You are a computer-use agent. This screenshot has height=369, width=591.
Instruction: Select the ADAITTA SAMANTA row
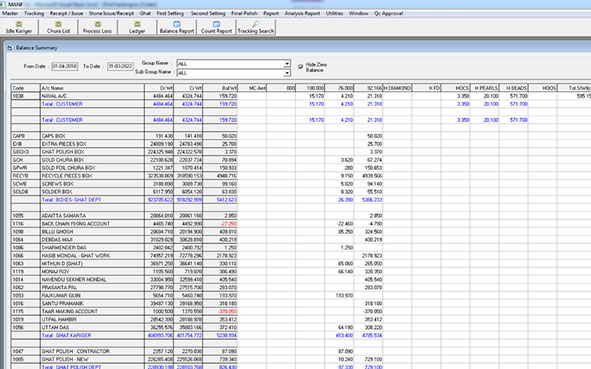[64, 216]
